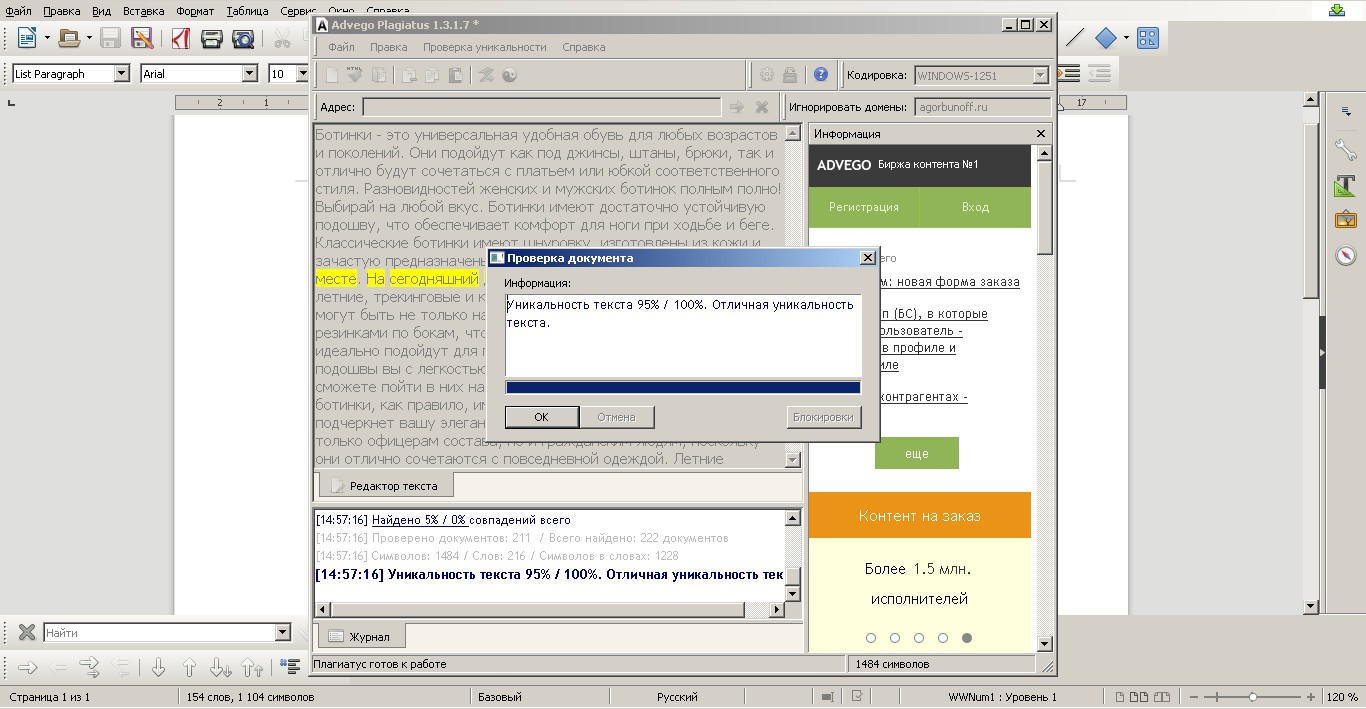Click the green Регистрация button
1366x709 pixels.
click(x=864, y=207)
